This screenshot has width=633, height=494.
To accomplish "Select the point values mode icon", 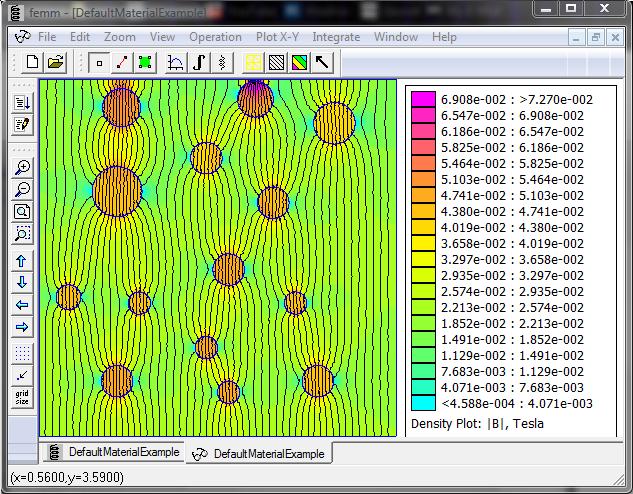I will point(99,63).
